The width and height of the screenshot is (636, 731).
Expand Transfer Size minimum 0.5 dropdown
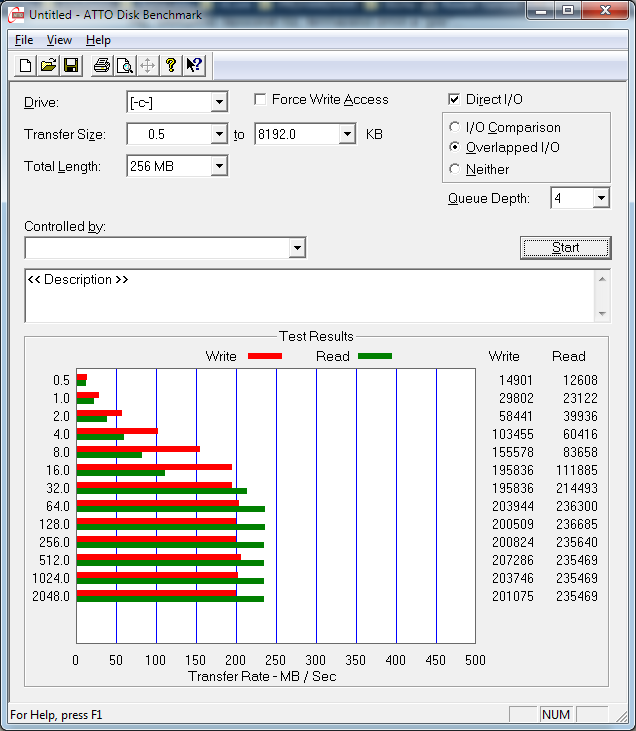219,134
